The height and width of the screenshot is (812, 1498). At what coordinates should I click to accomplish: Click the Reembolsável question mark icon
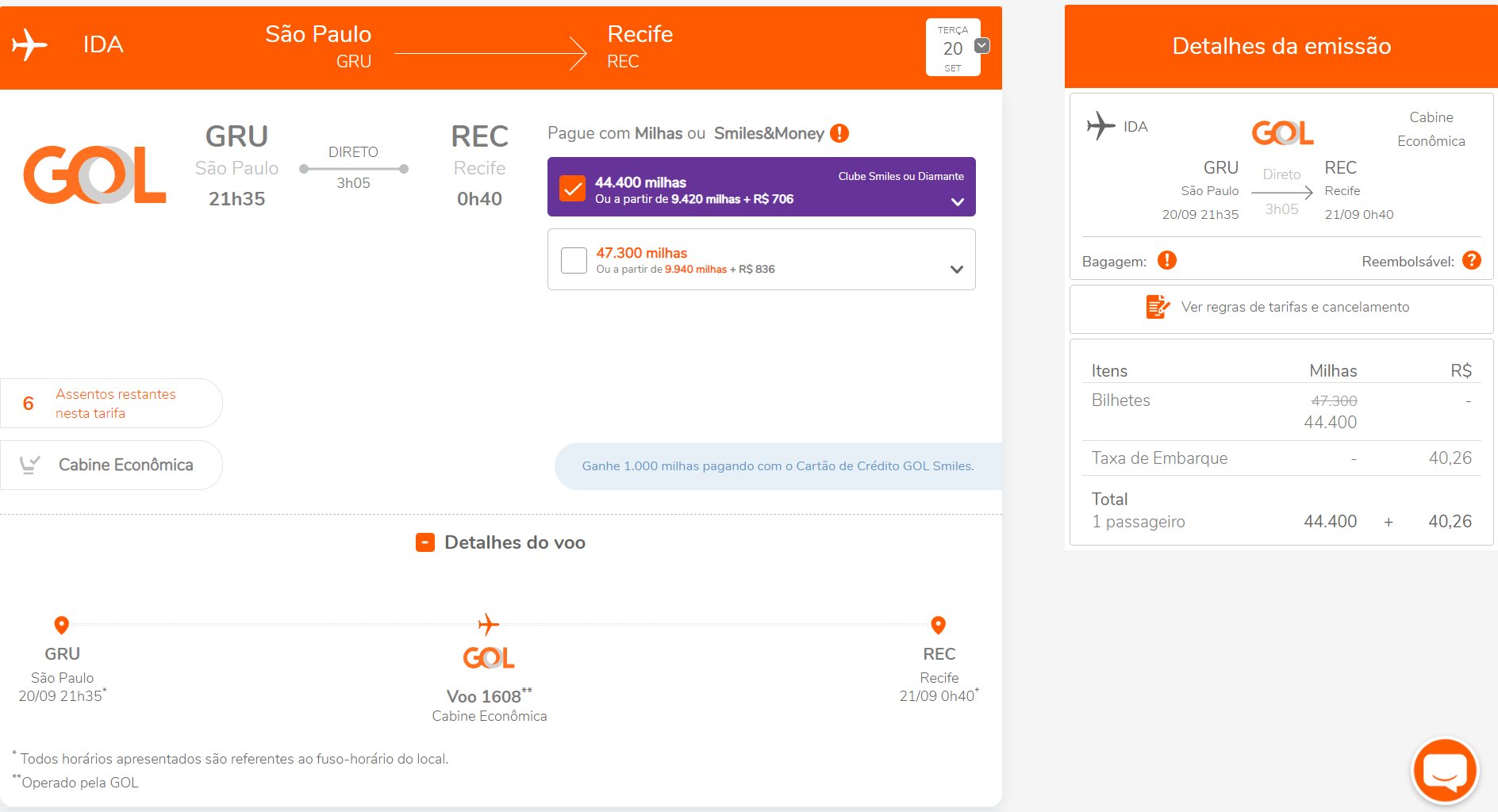1472,260
